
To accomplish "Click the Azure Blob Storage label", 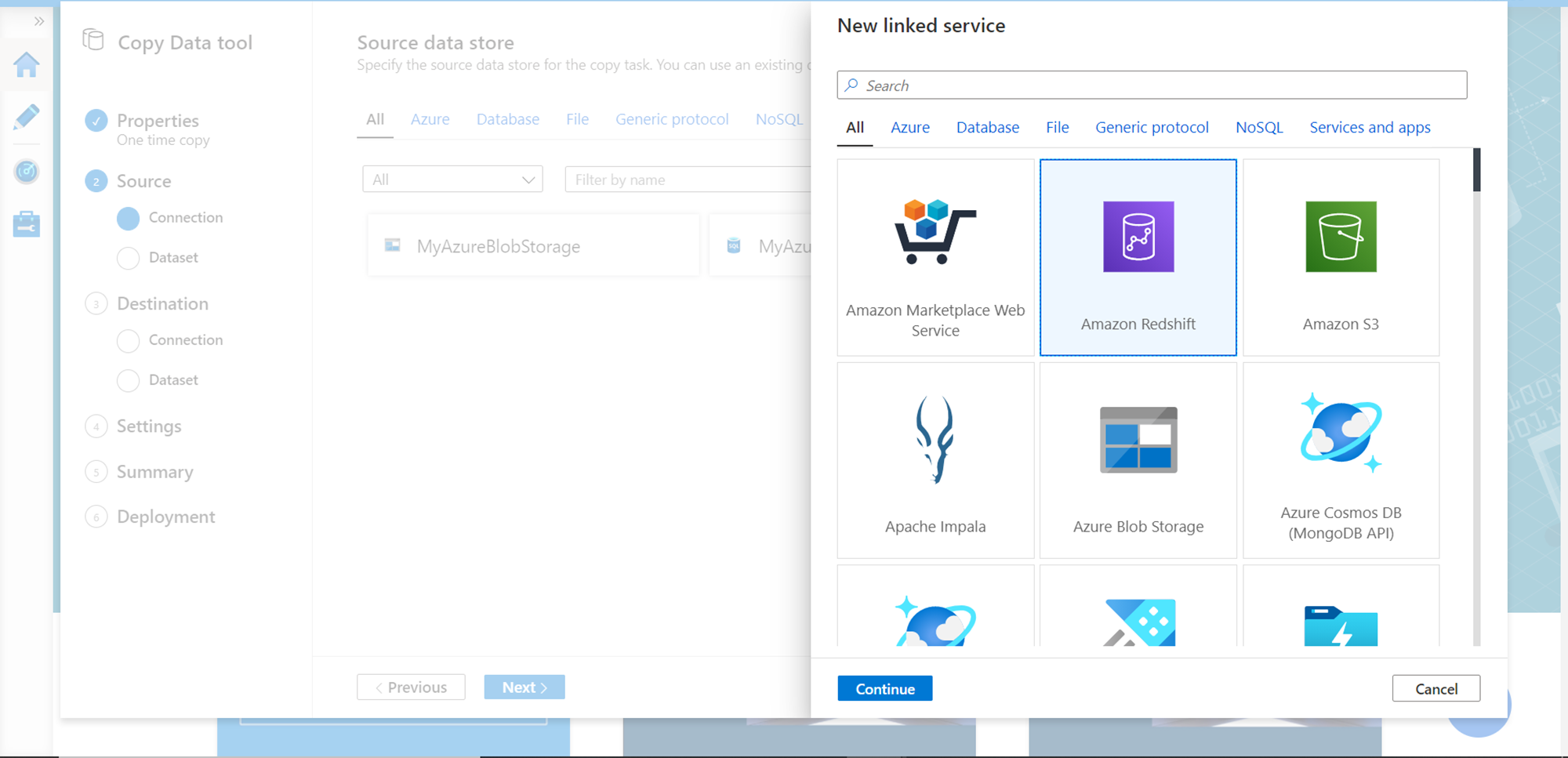I will tap(1138, 527).
